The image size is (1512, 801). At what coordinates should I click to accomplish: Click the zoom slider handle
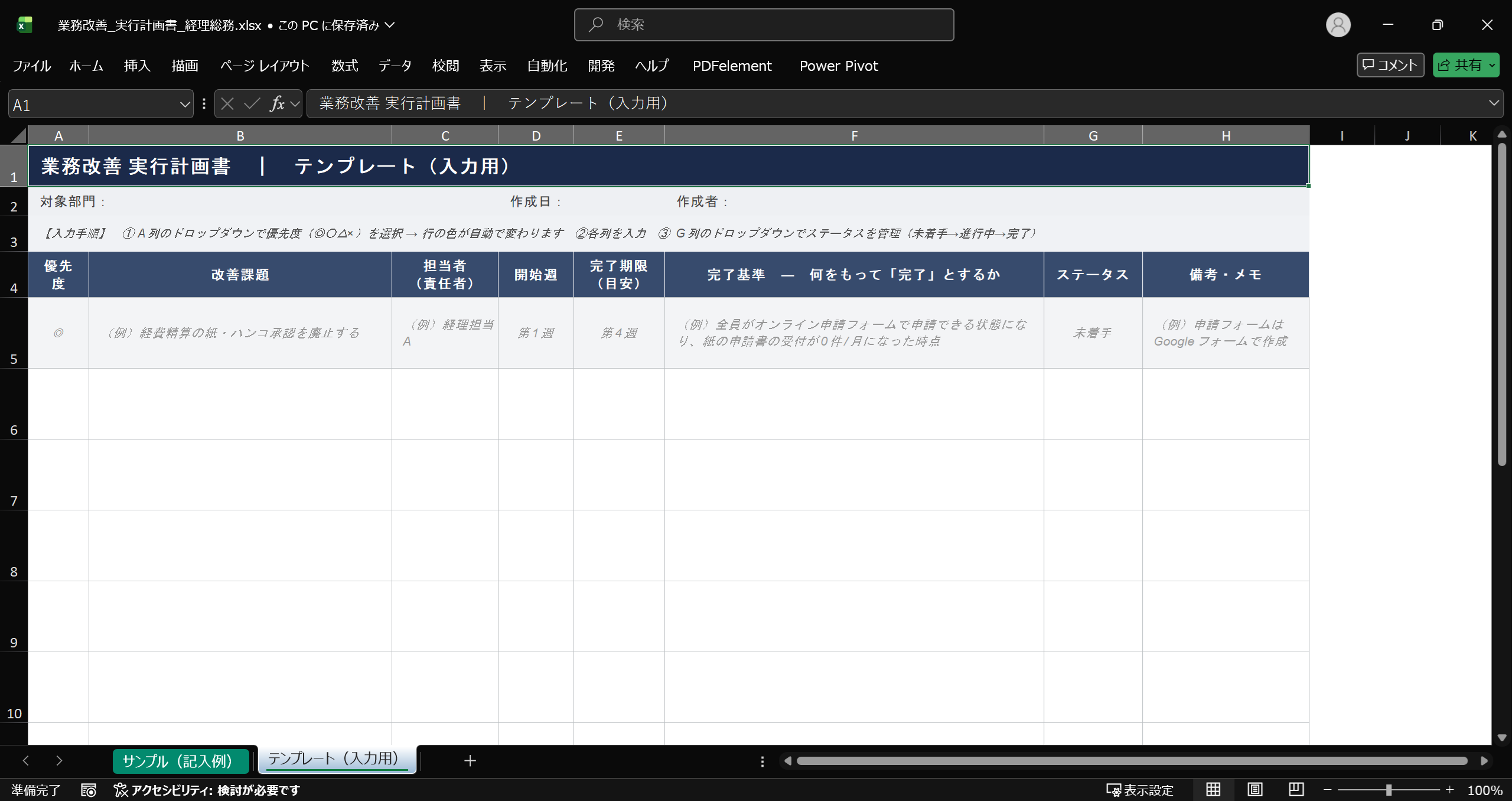[1389, 790]
